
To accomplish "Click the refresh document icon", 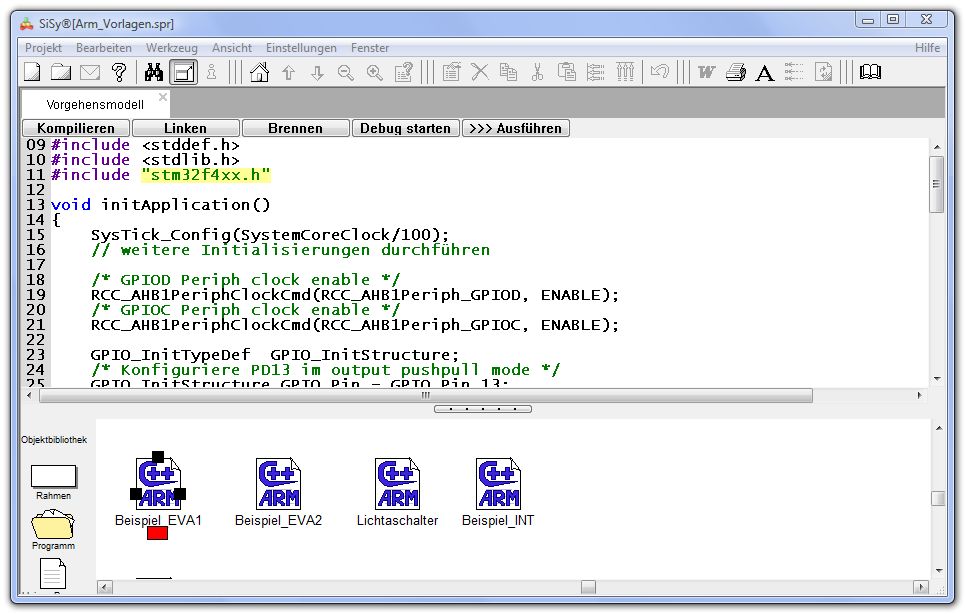I will point(823,72).
